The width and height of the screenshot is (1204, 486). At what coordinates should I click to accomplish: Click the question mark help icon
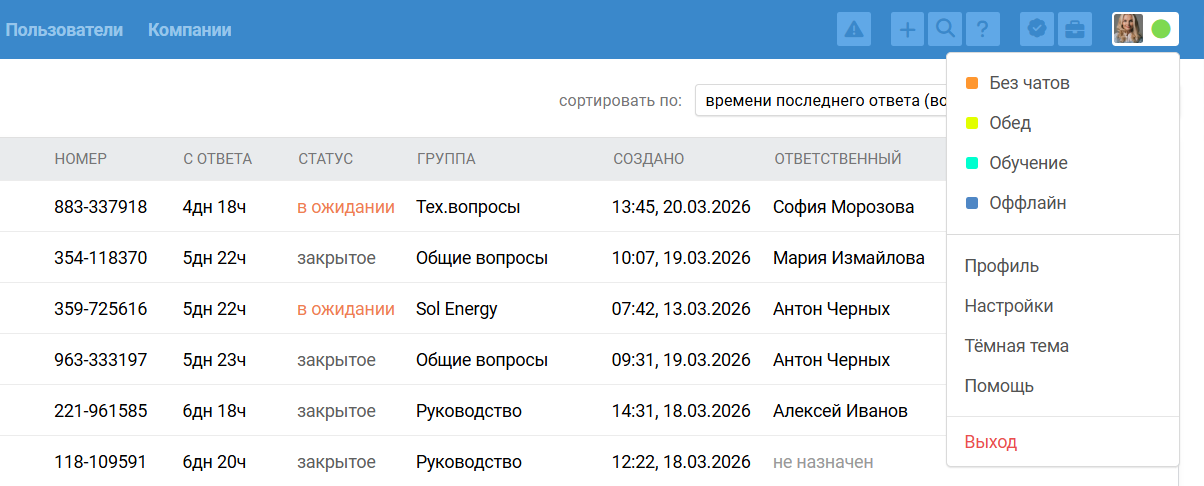[983, 30]
